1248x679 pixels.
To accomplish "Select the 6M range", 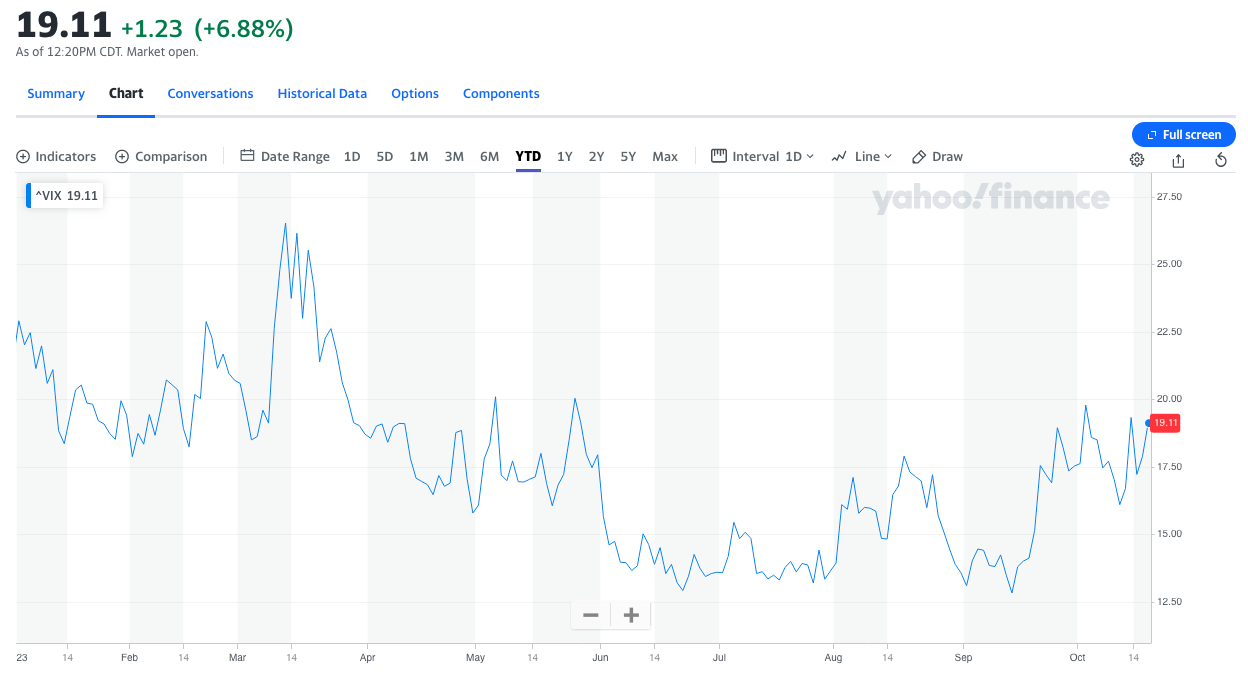I will 489,156.
